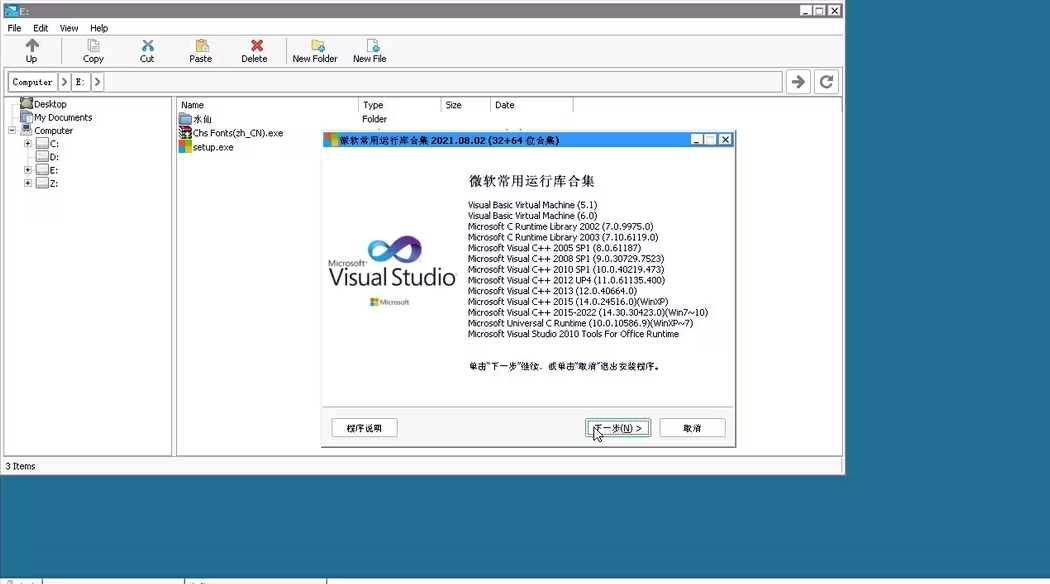Create a folder with New Folder icon
The width and height of the screenshot is (1050, 584).
click(x=316, y=46)
